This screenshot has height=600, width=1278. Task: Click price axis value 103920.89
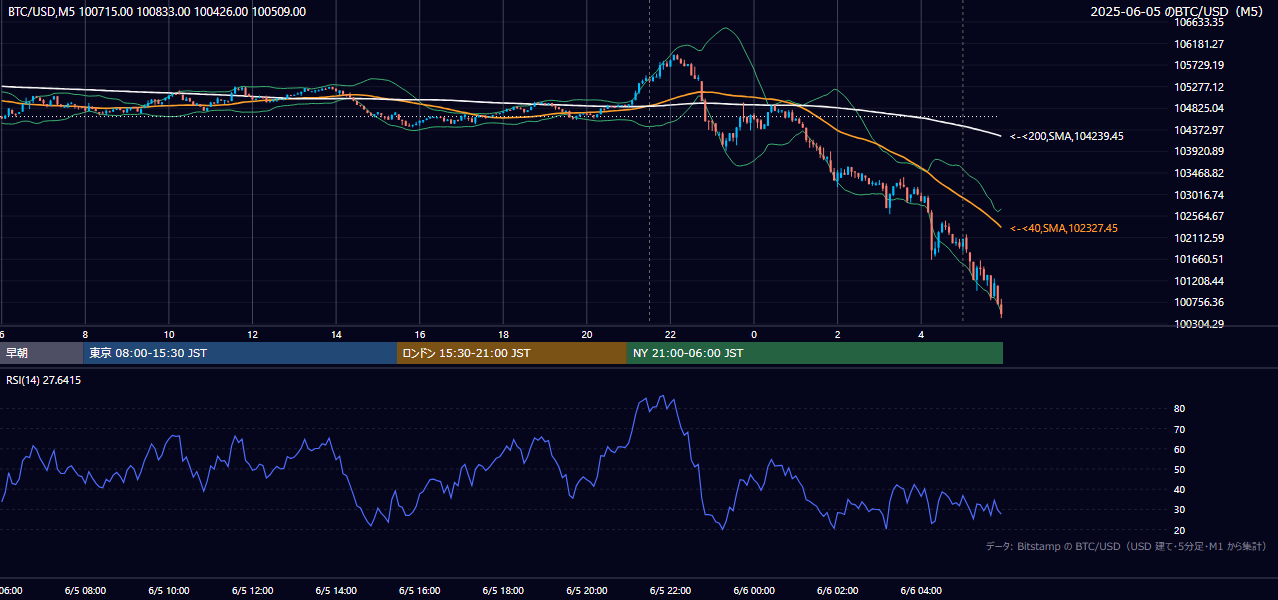[x=1199, y=151]
